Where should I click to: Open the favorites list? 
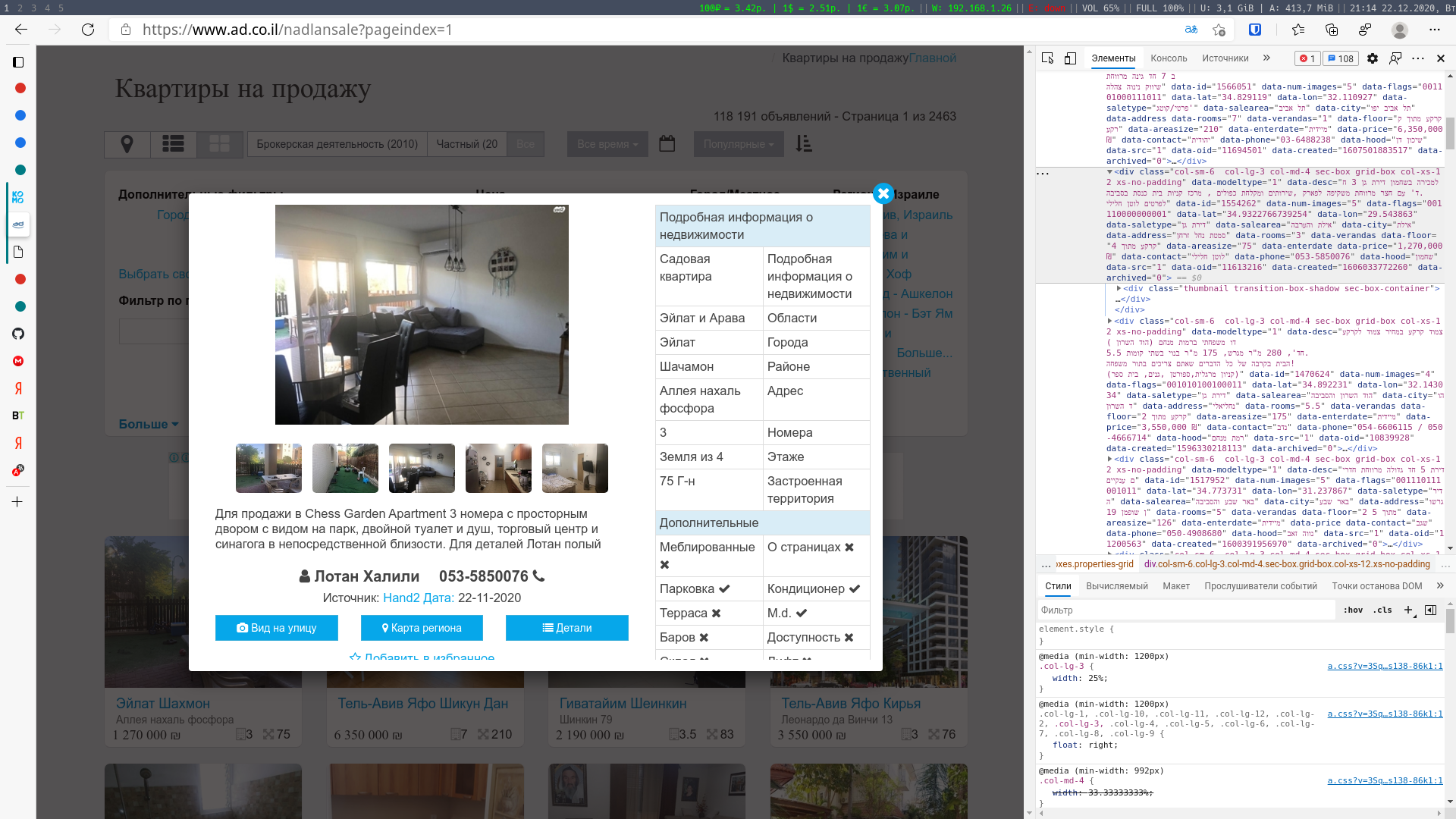point(1298,30)
